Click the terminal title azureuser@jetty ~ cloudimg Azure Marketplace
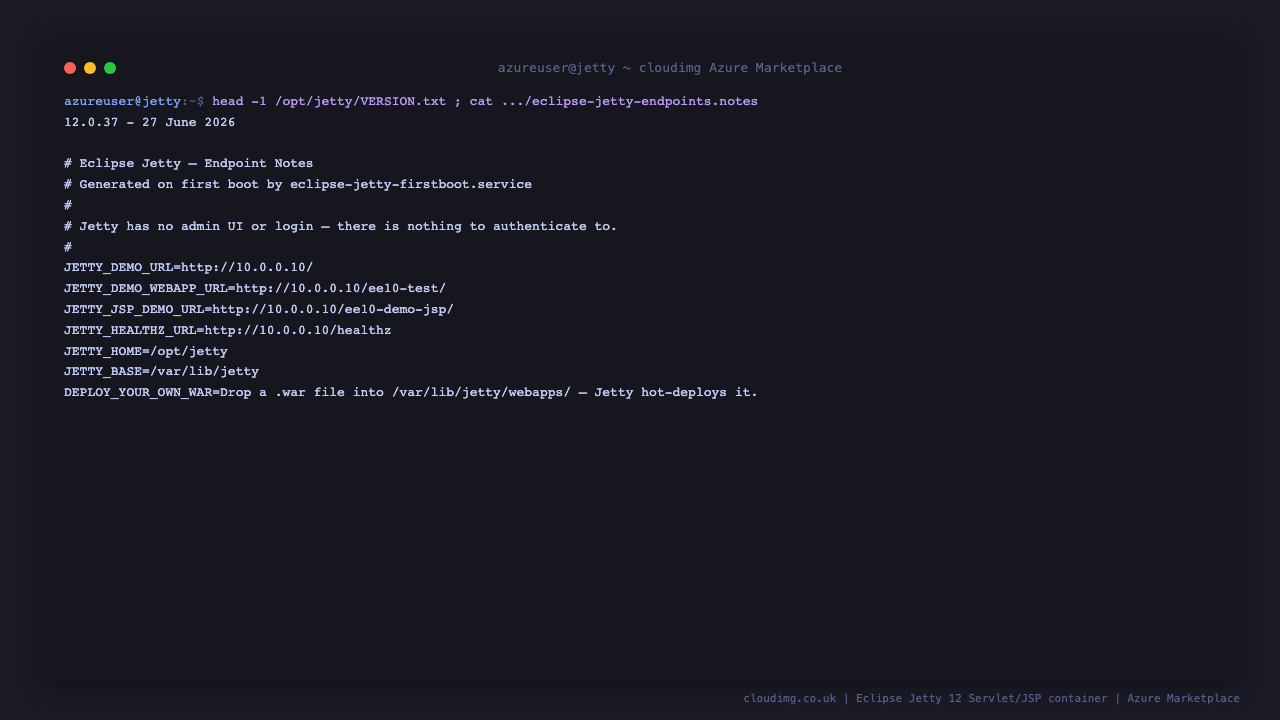Screen dimensions: 1280x720 click(670, 68)
